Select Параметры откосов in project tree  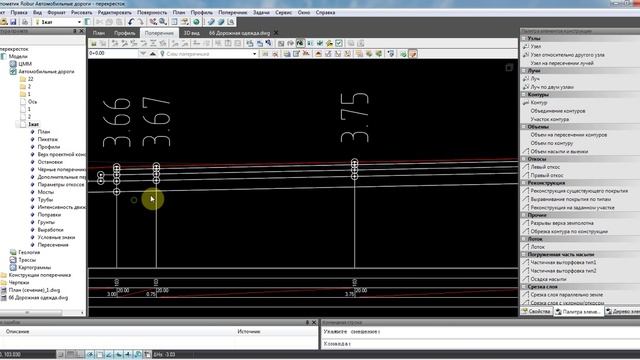[x=61, y=184]
